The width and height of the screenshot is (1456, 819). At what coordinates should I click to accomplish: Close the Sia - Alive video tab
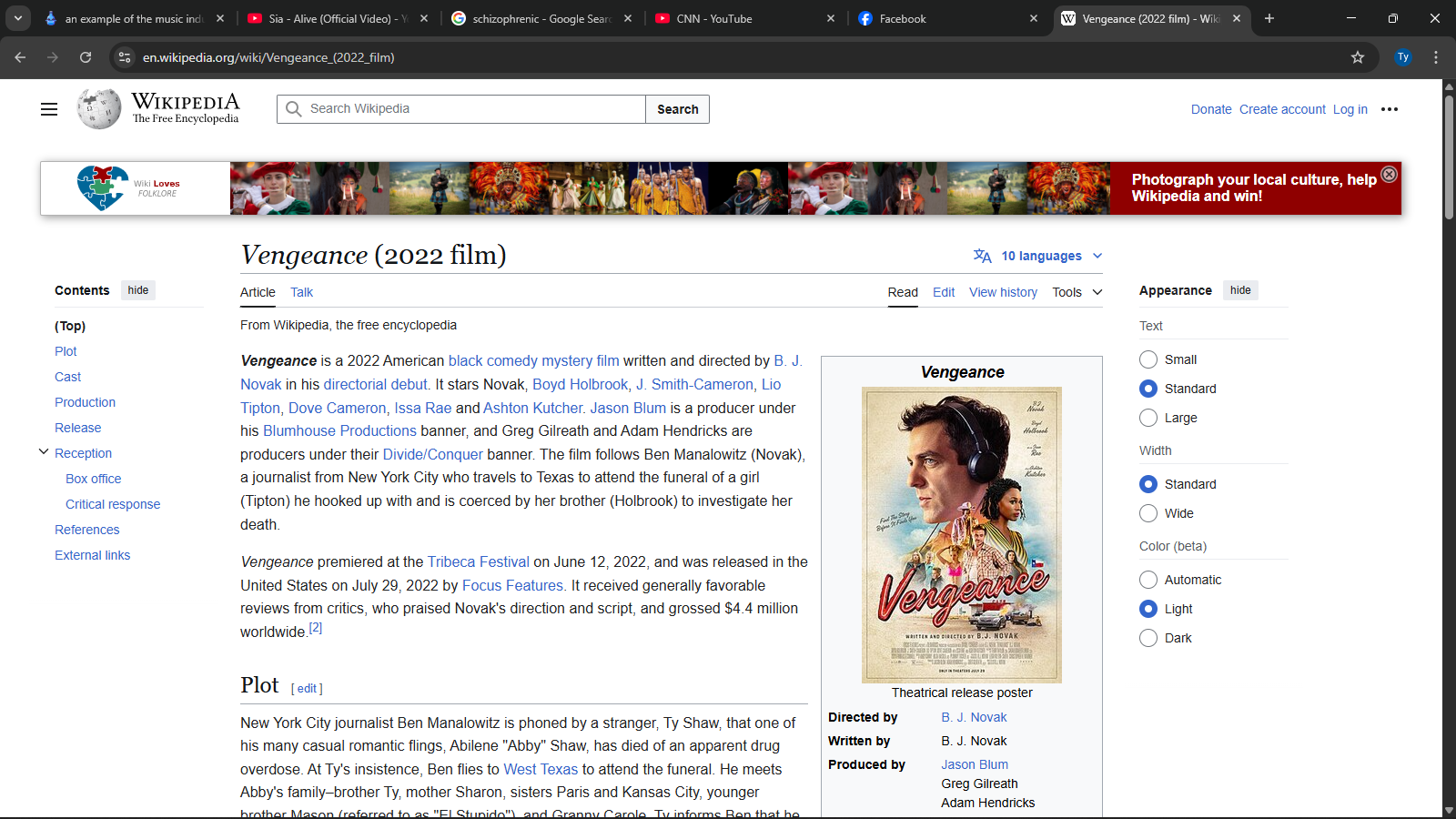[x=424, y=18]
